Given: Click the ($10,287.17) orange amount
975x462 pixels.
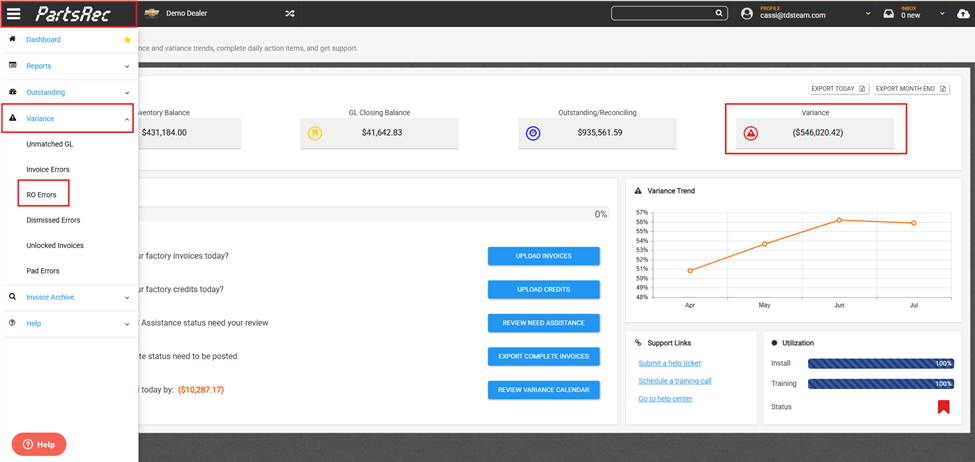Looking at the screenshot, I should tap(201, 390).
